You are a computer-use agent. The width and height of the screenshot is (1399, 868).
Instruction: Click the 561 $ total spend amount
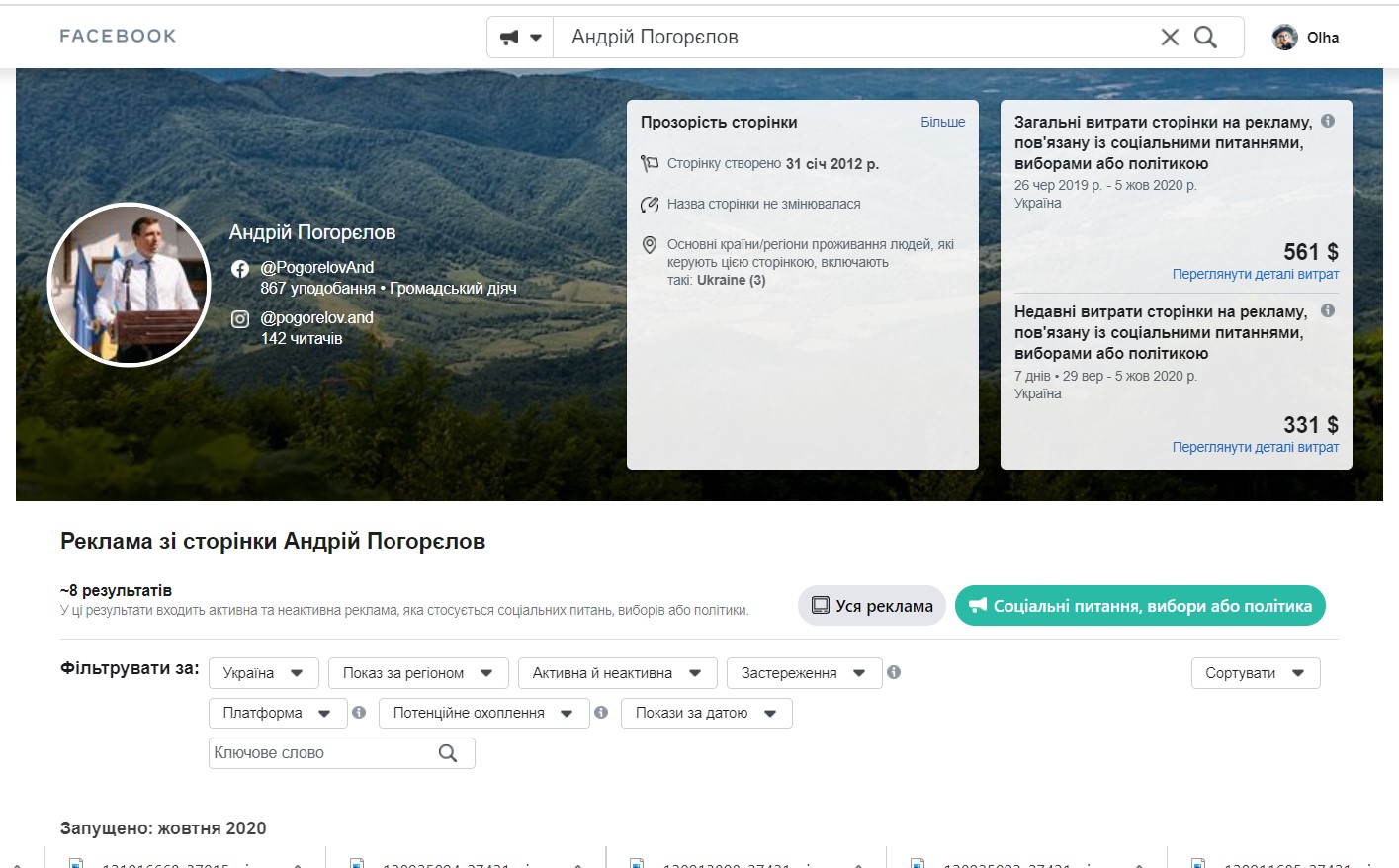point(1311,252)
